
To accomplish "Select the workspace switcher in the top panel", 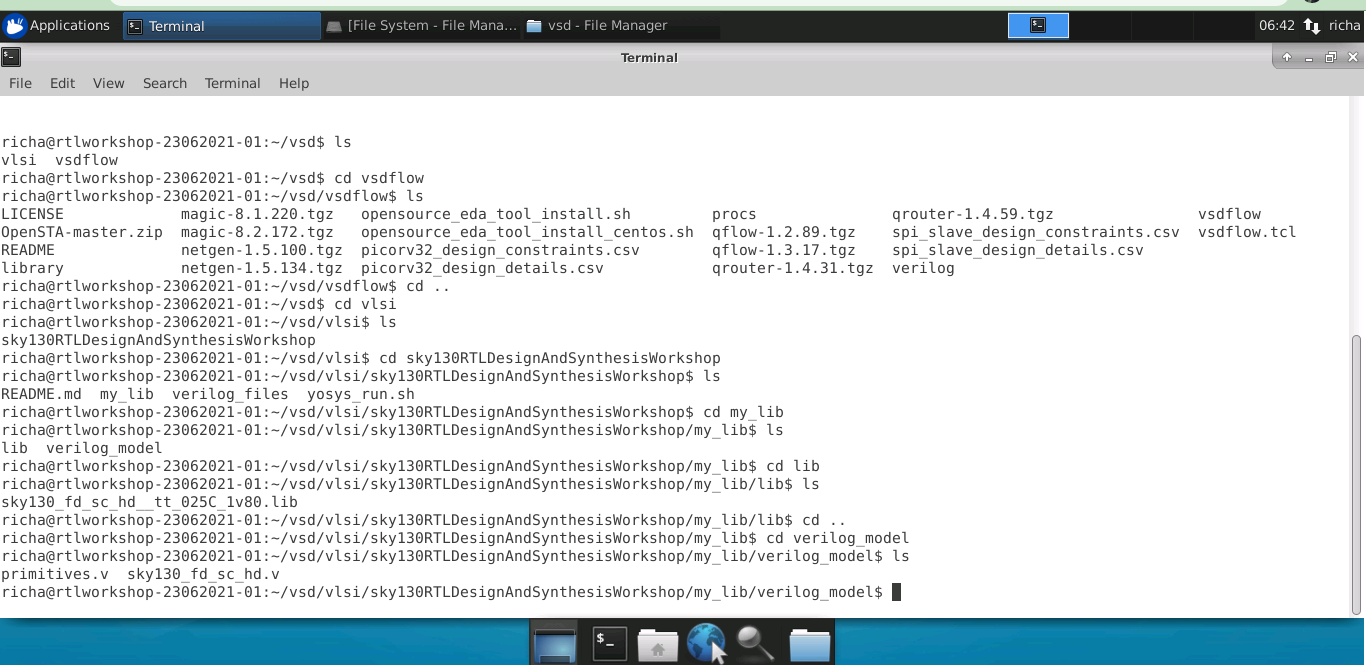I will pos(1038,25).
